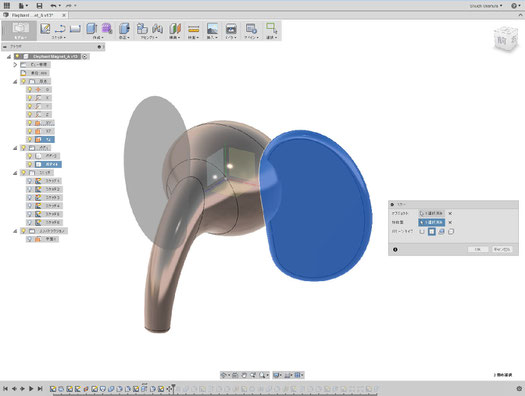Image resolution: width=525 pixels, height=396 pixels.
Task: Open the Add-ins menu dropdown label
Action: 251,37
